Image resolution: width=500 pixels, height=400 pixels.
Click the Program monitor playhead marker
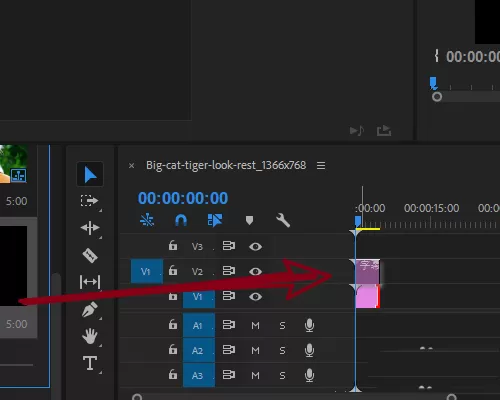pos(433,83)
